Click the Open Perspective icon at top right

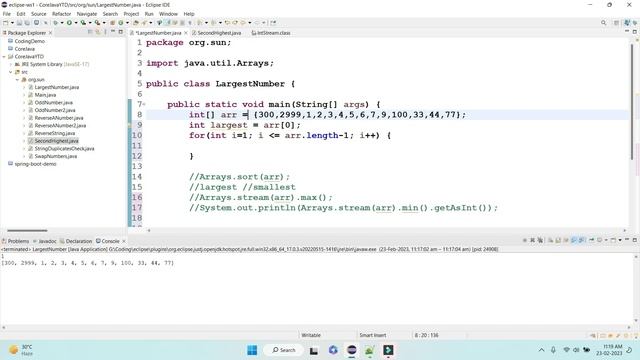coord(616,23)
